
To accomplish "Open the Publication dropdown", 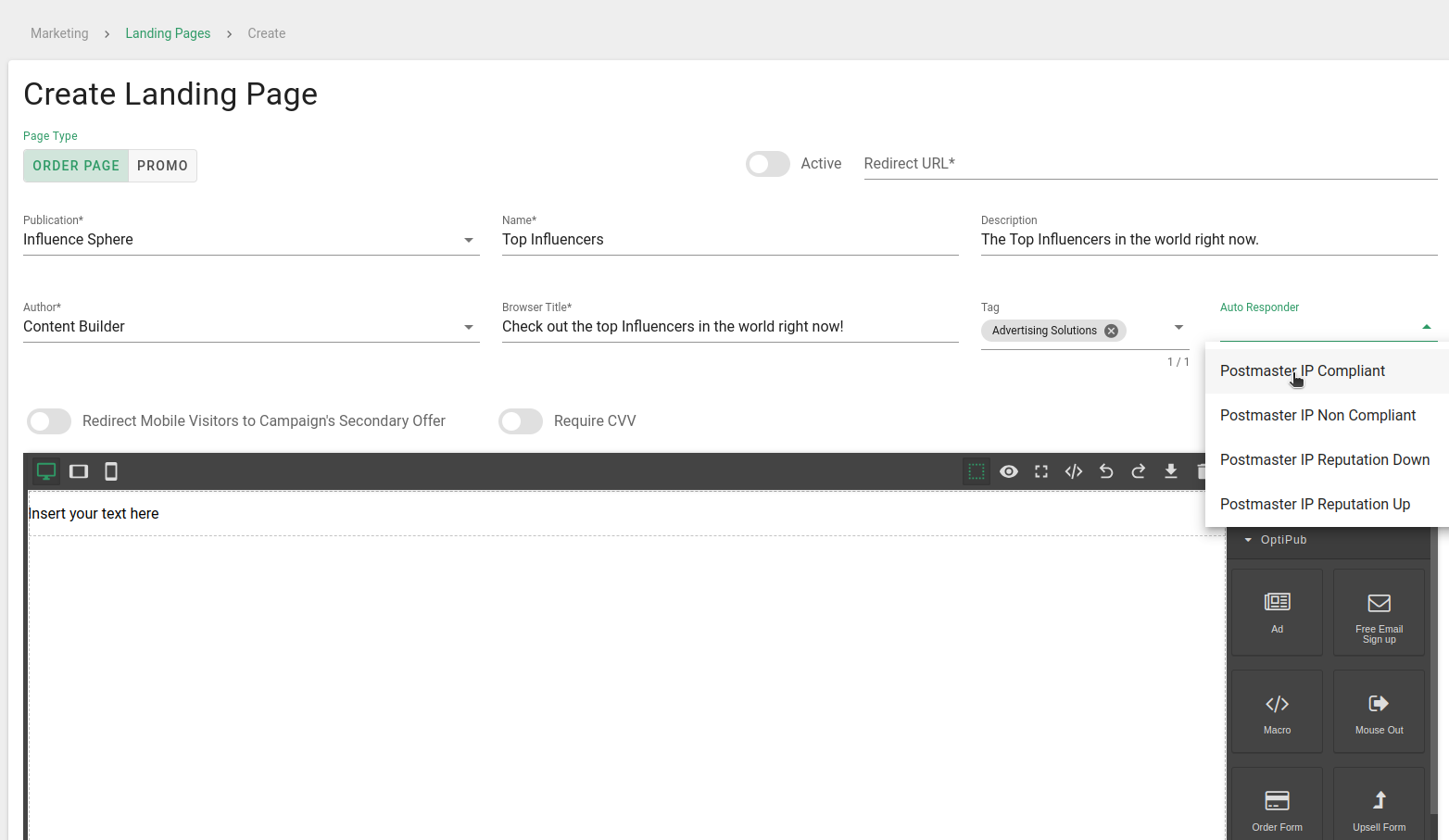I will coord(251,240).
